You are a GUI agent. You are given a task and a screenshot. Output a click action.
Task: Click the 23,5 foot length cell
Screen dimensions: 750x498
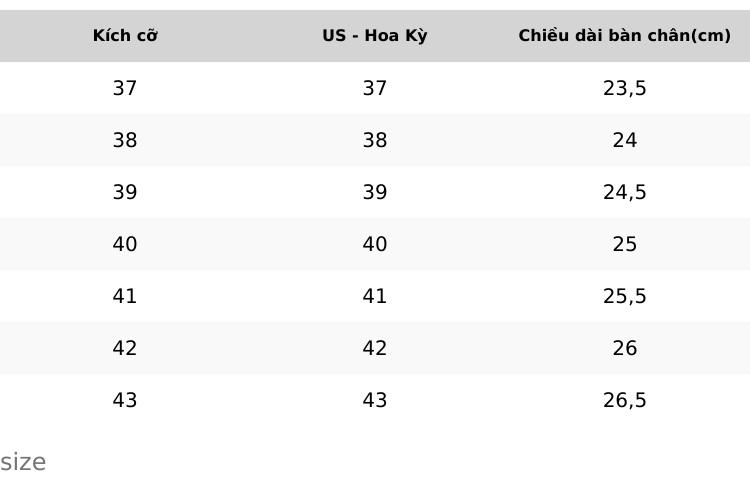tap(624, 88)
